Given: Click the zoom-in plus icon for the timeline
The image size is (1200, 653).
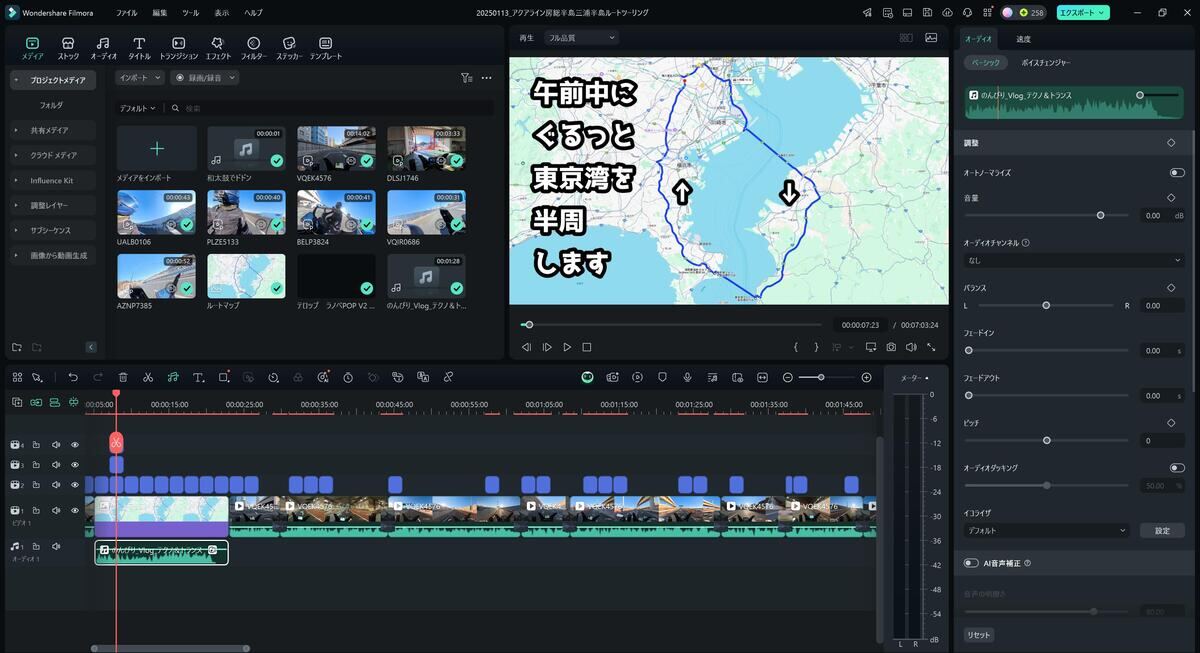Looking at the screenshot, I should 866,377.
